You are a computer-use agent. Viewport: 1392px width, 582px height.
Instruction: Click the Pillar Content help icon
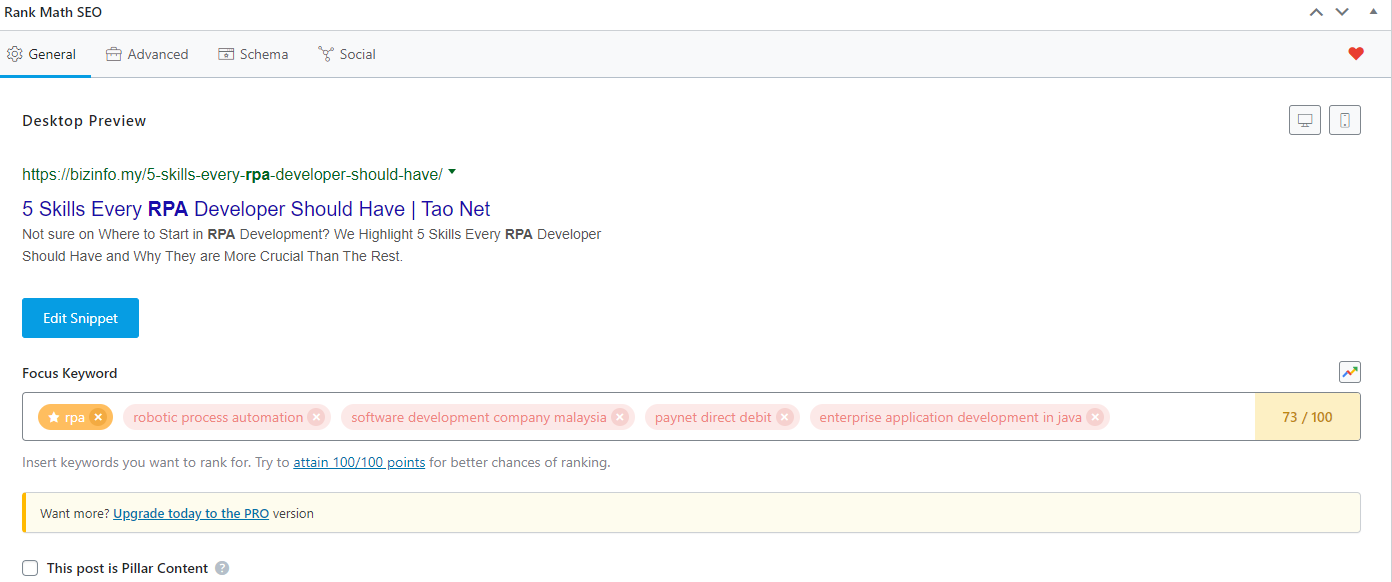click(x=222, y=568)
